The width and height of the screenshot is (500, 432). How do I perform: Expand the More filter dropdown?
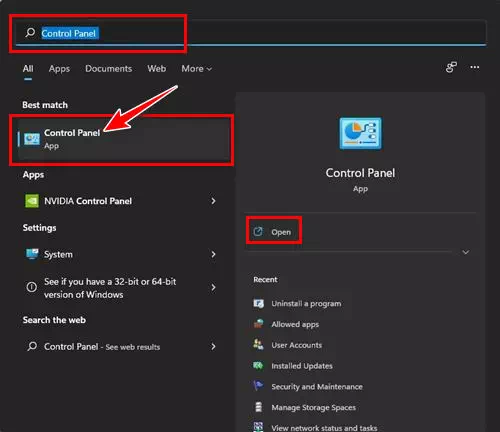tap(197, 69)
